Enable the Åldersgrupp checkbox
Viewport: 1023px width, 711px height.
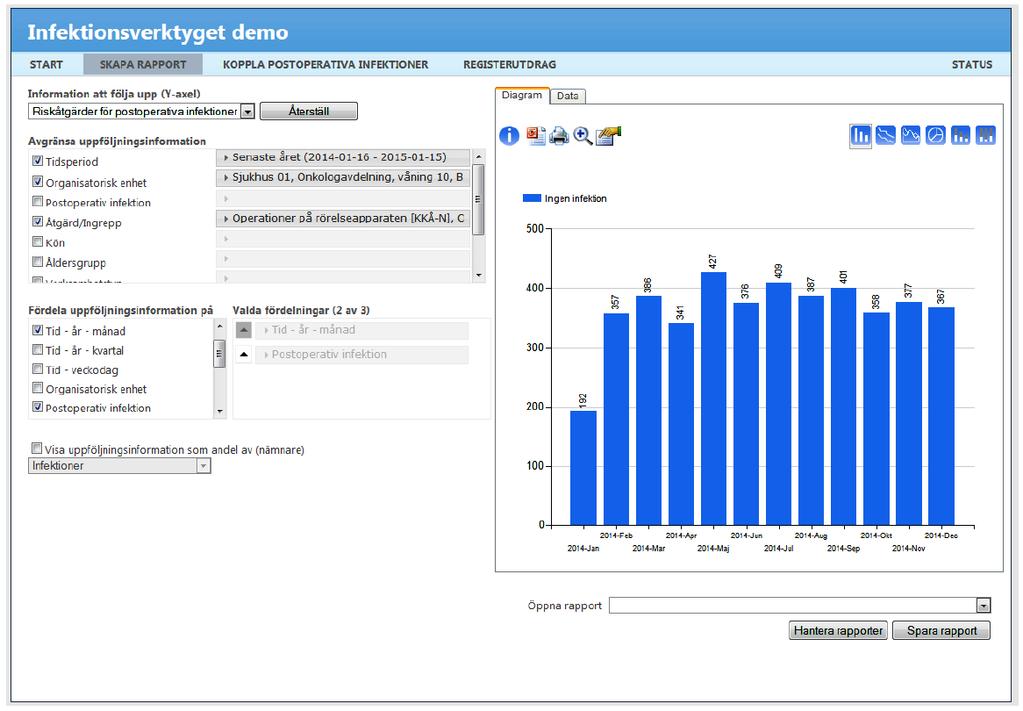coord(38,262)
